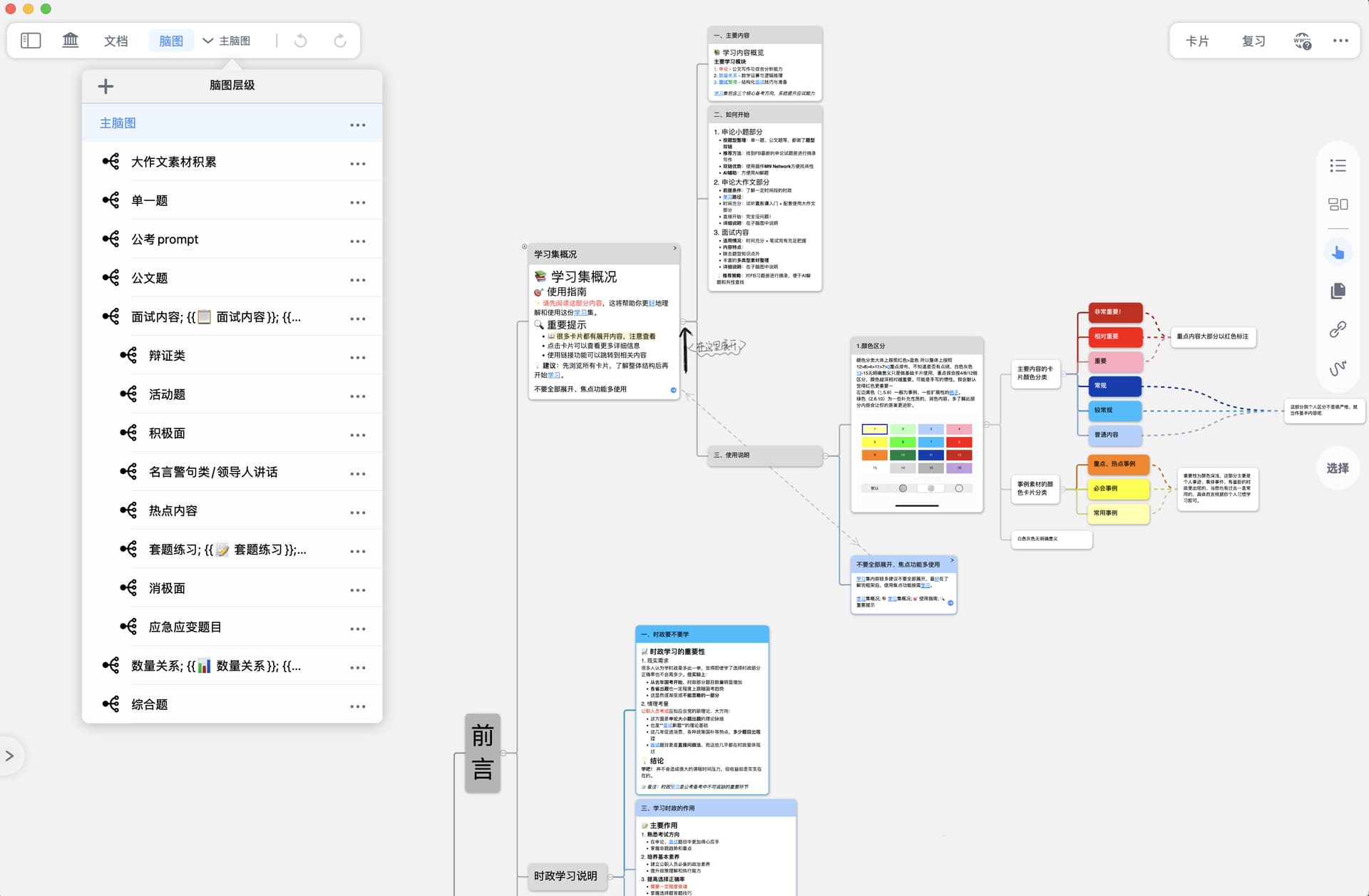Expand the left edge panel arrow
Viewport: 1369px width, 896px height.
point(10,756)
